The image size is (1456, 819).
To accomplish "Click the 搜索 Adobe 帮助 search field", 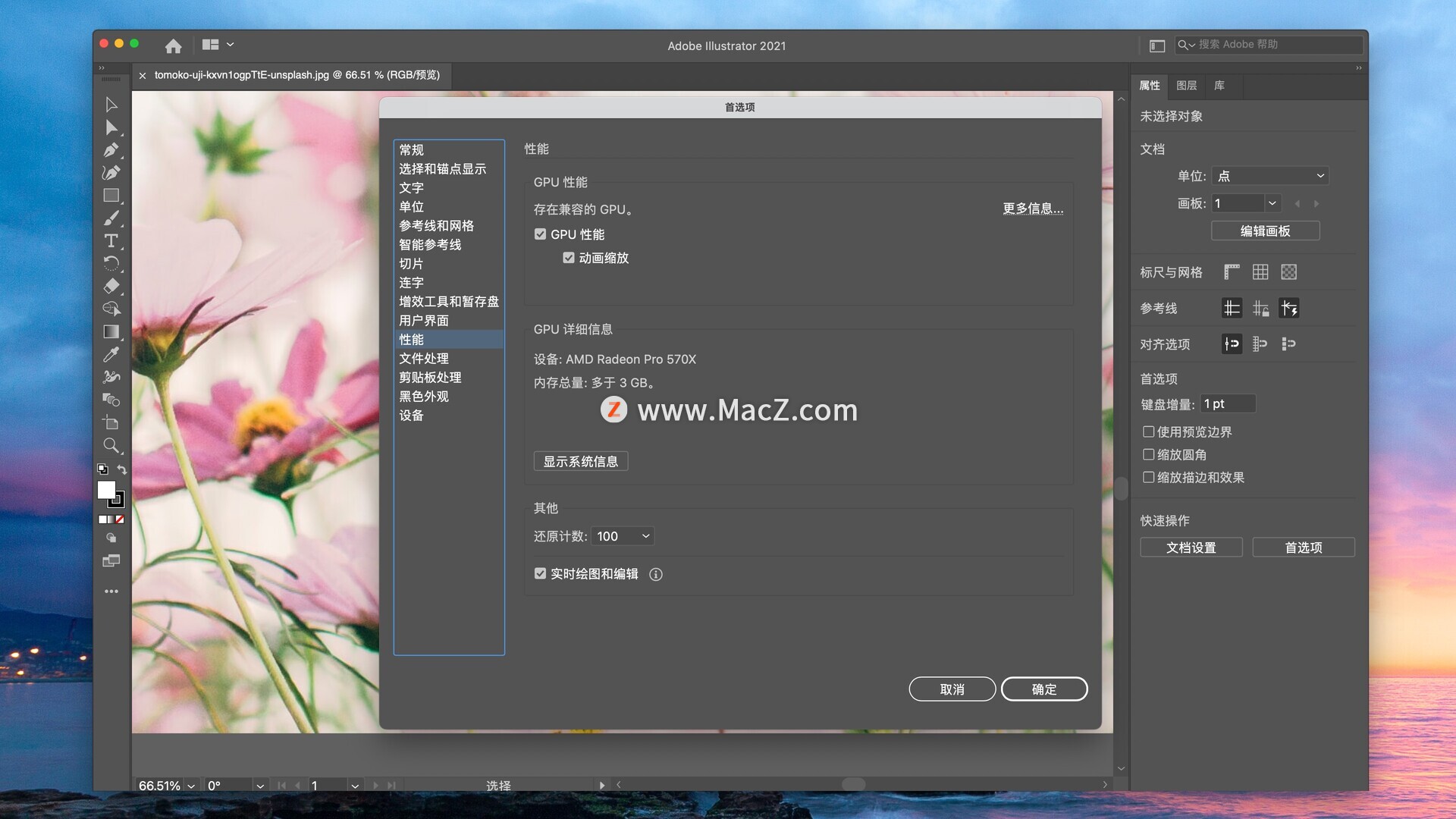I will [x=1269, y=45].
